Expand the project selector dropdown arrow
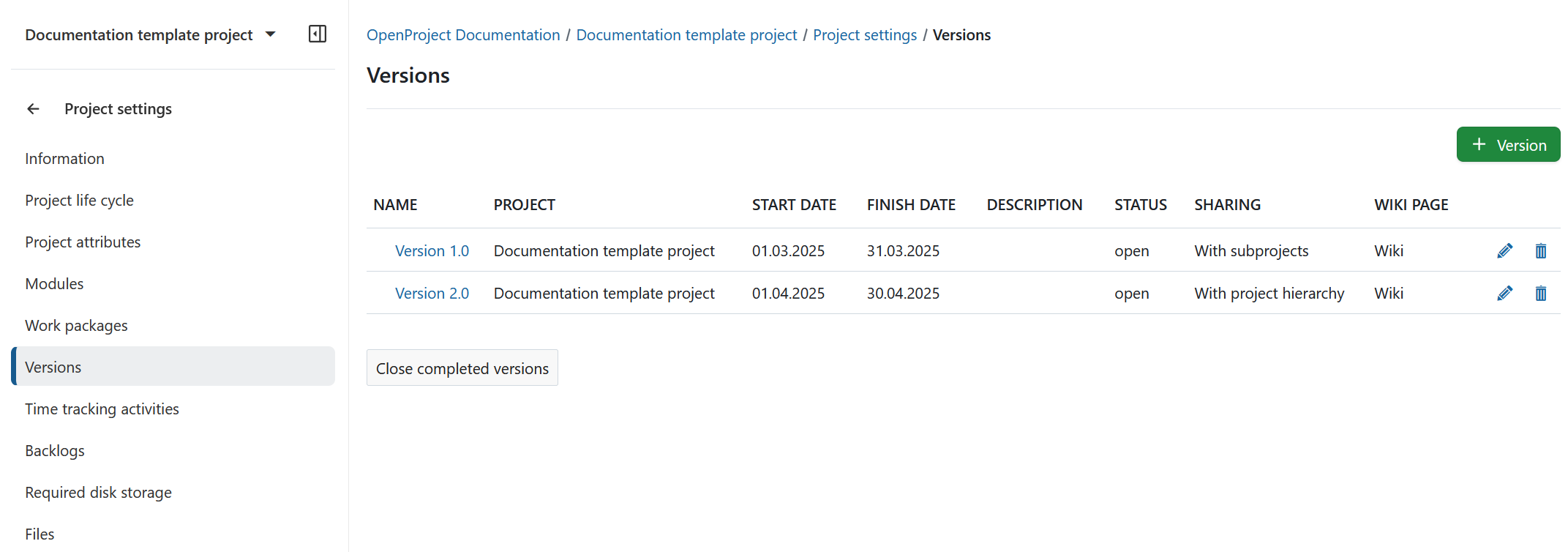This screenshot has height=552, width=1568. 271,34
